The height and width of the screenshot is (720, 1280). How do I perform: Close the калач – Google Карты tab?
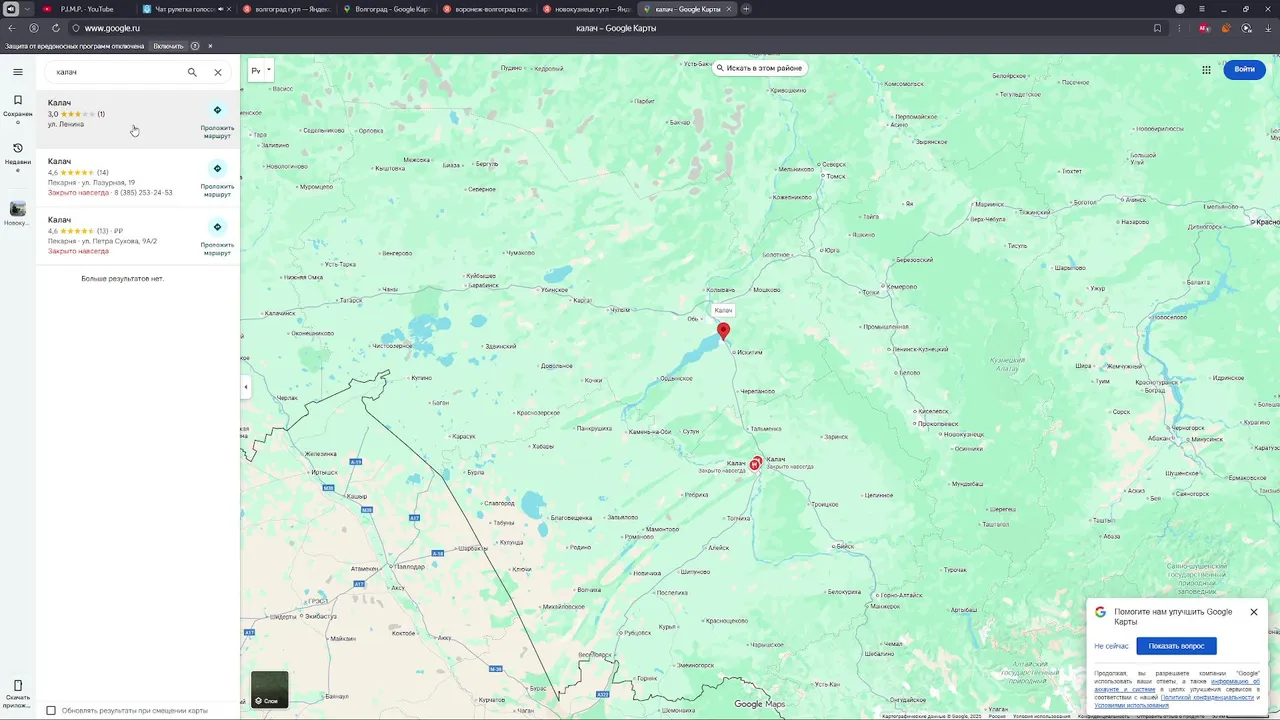point(728,9)
